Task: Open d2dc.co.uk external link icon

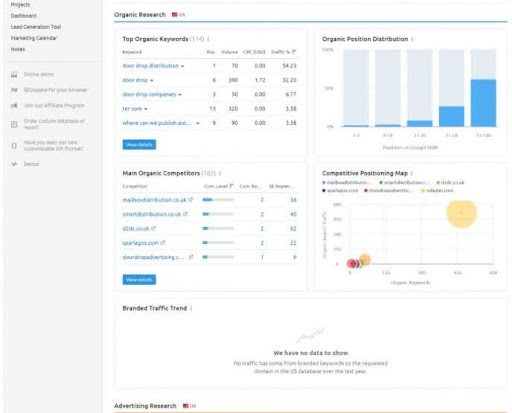Action: coord(154,229)
